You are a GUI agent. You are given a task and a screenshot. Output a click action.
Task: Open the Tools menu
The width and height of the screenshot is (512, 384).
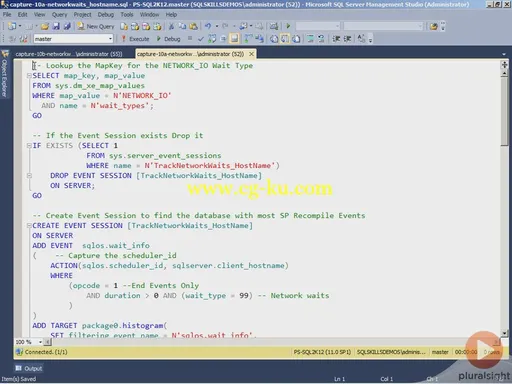coord(127,15)
